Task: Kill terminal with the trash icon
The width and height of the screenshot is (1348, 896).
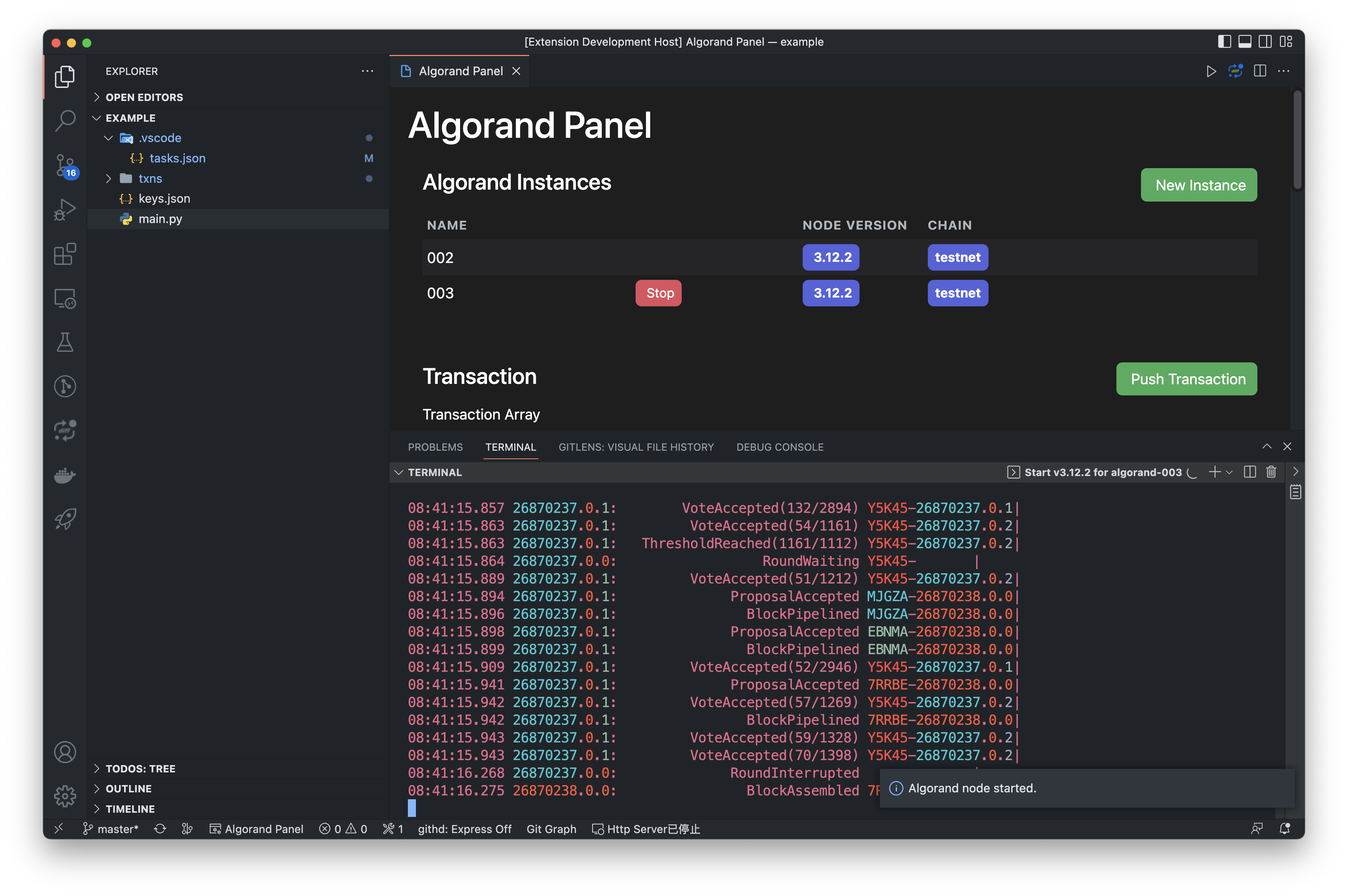Action: [1271, 472]
